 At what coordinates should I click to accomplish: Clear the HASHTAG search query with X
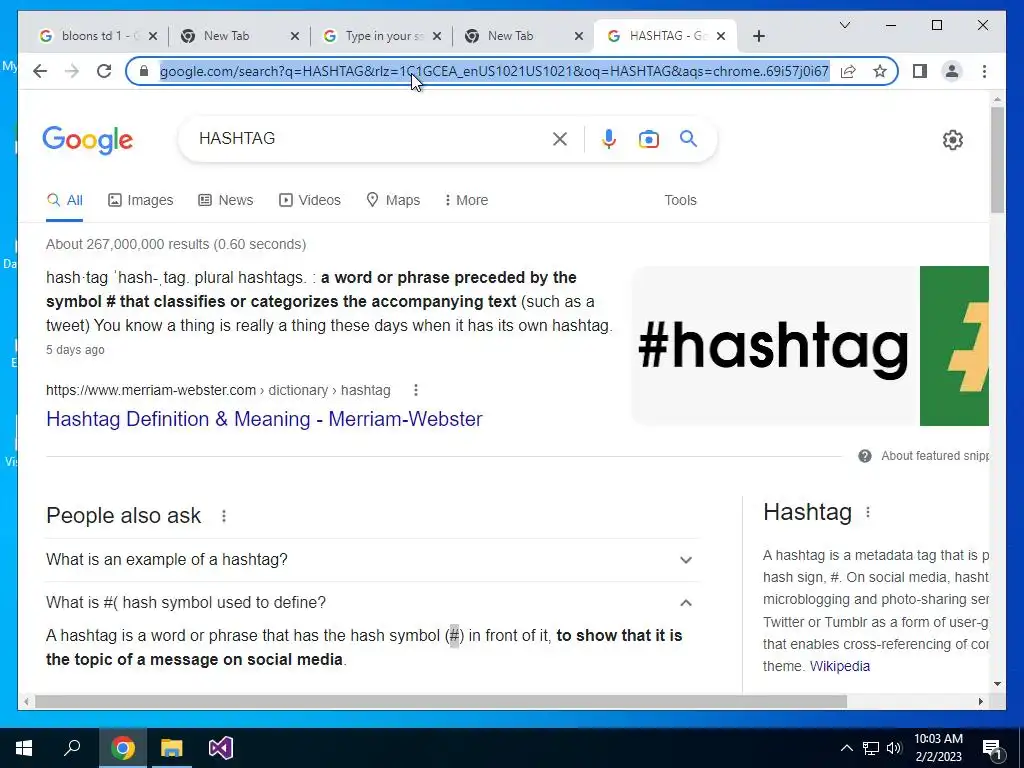pos(560,138)
